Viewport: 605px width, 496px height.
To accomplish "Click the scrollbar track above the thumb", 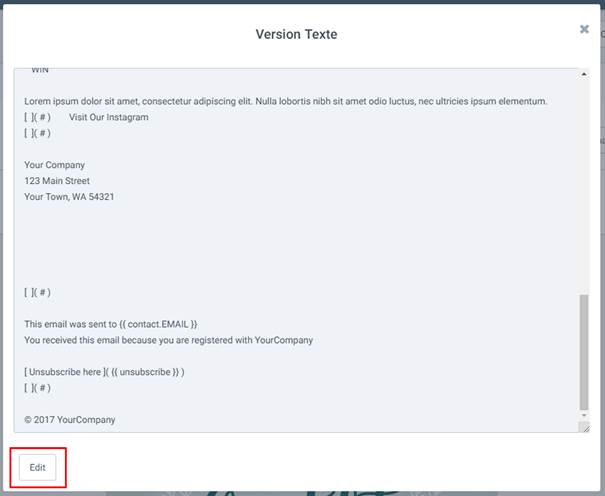I will click(584, 180).
